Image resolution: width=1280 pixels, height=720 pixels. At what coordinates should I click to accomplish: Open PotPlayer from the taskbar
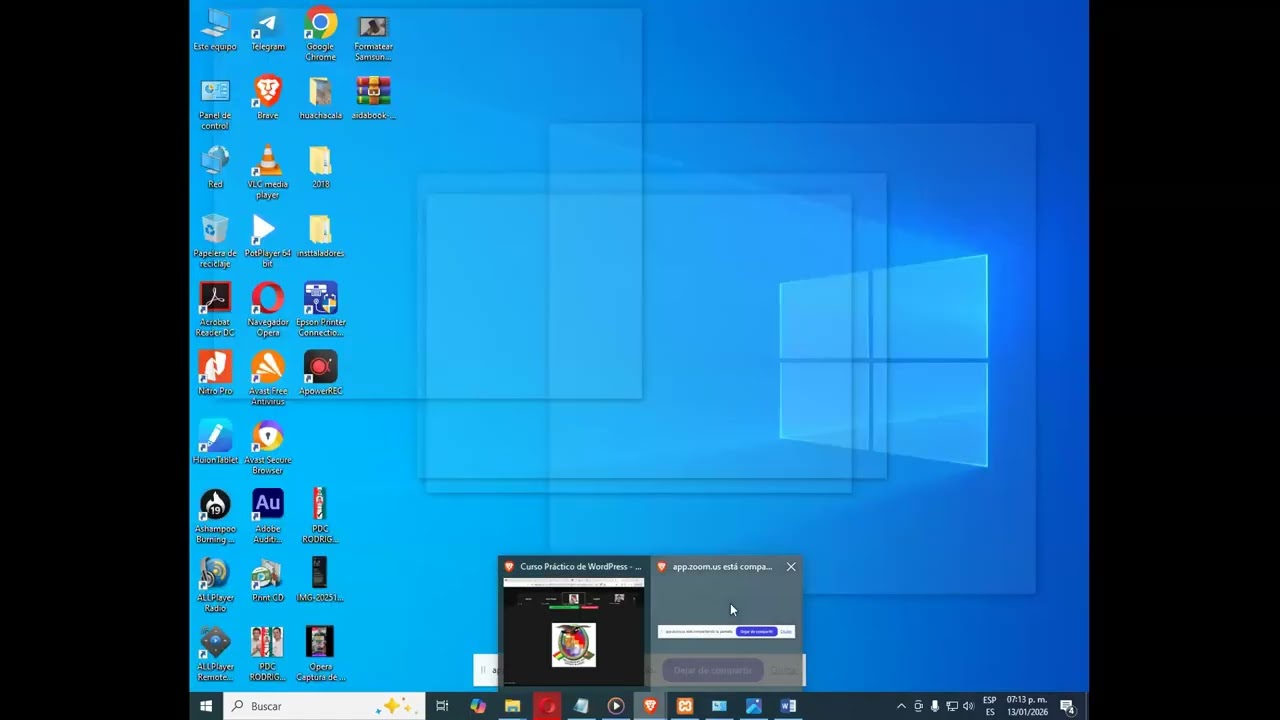tap(616, 706)
